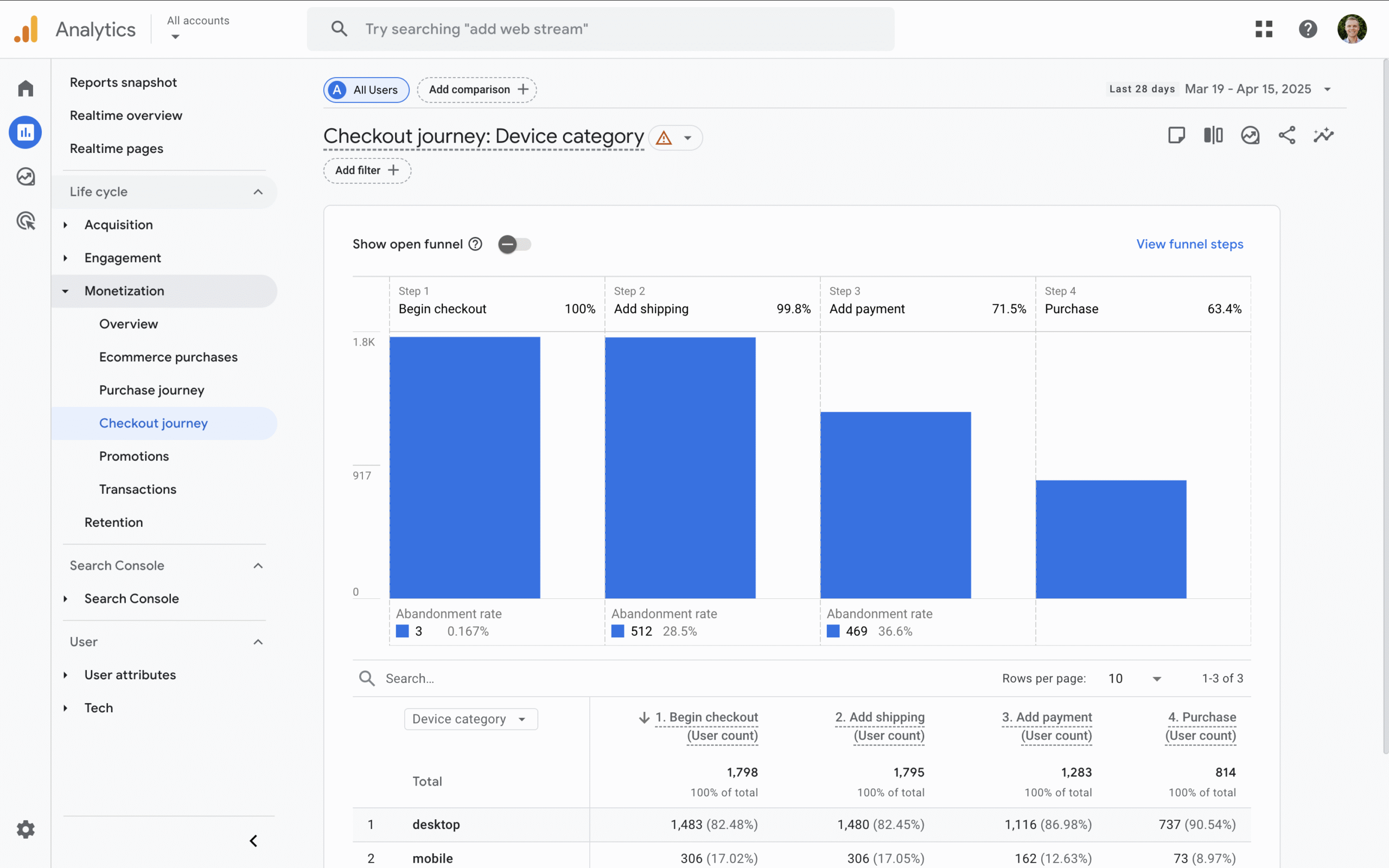Screen dimensions: 1389x868
Task: Click the Help question mark icon
Action: click(x=1308, y=29)
